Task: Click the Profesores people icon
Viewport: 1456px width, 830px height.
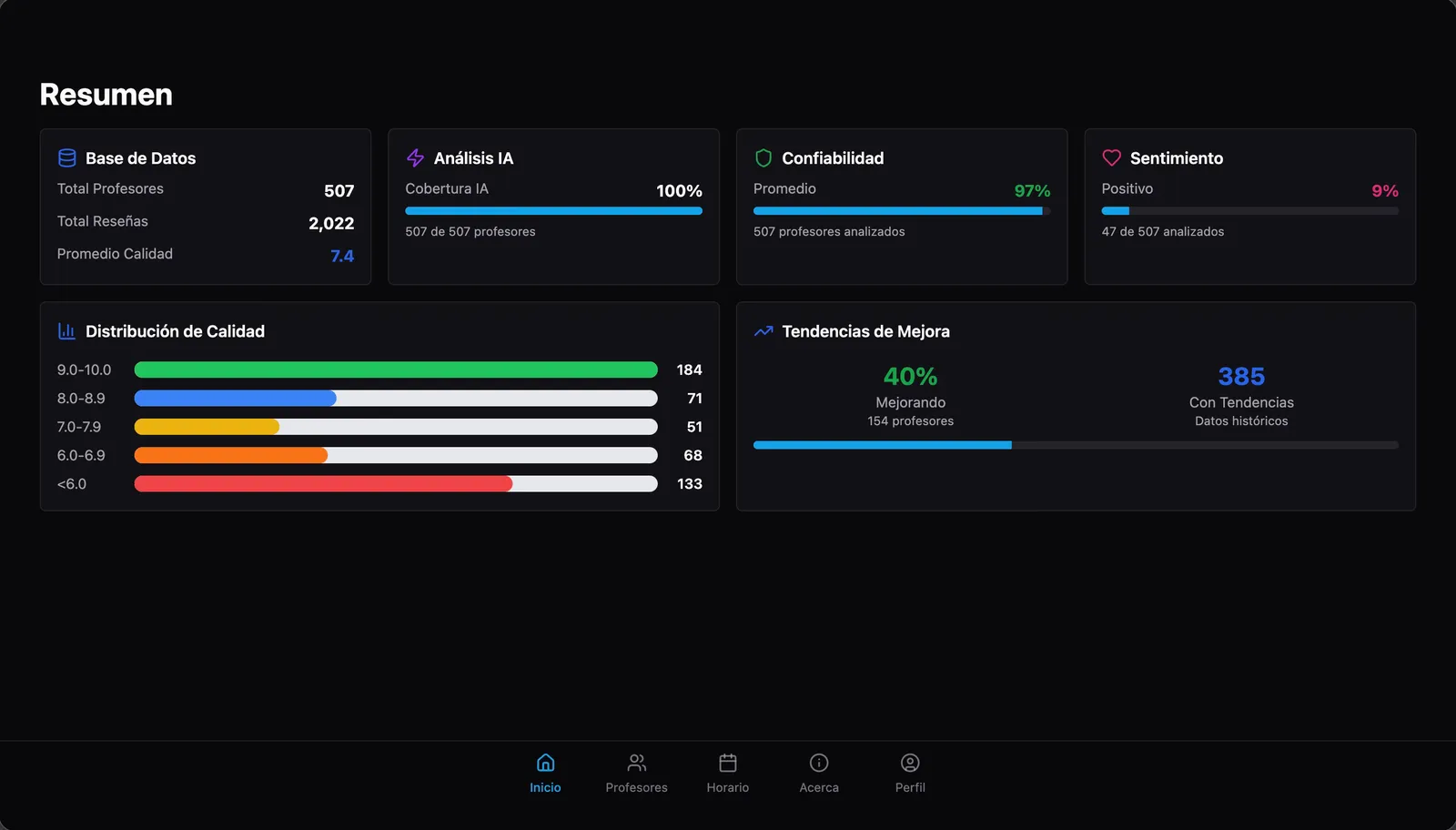Action: [637, 763]
